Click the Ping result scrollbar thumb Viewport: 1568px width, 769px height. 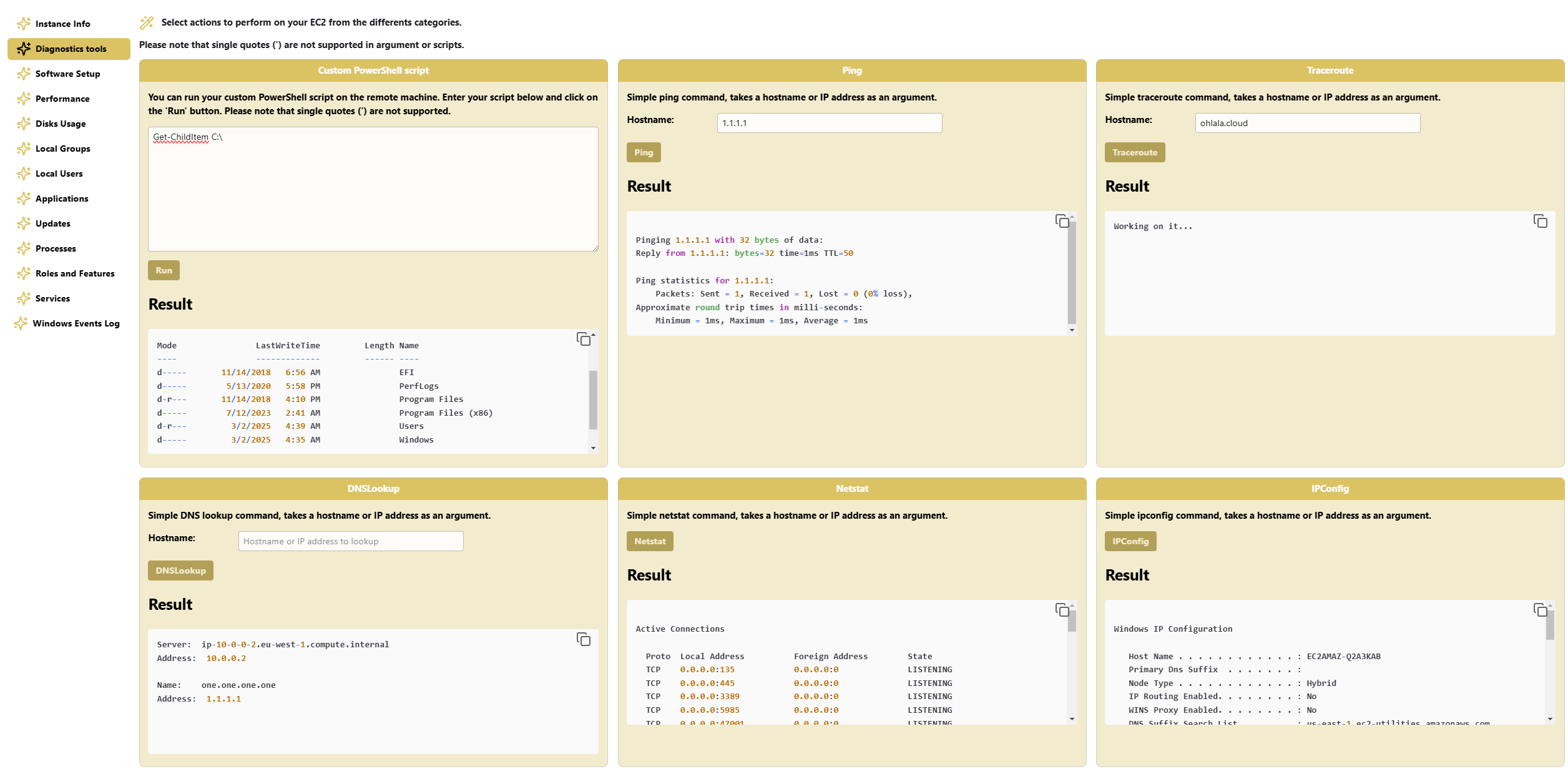coord(1072,273)
